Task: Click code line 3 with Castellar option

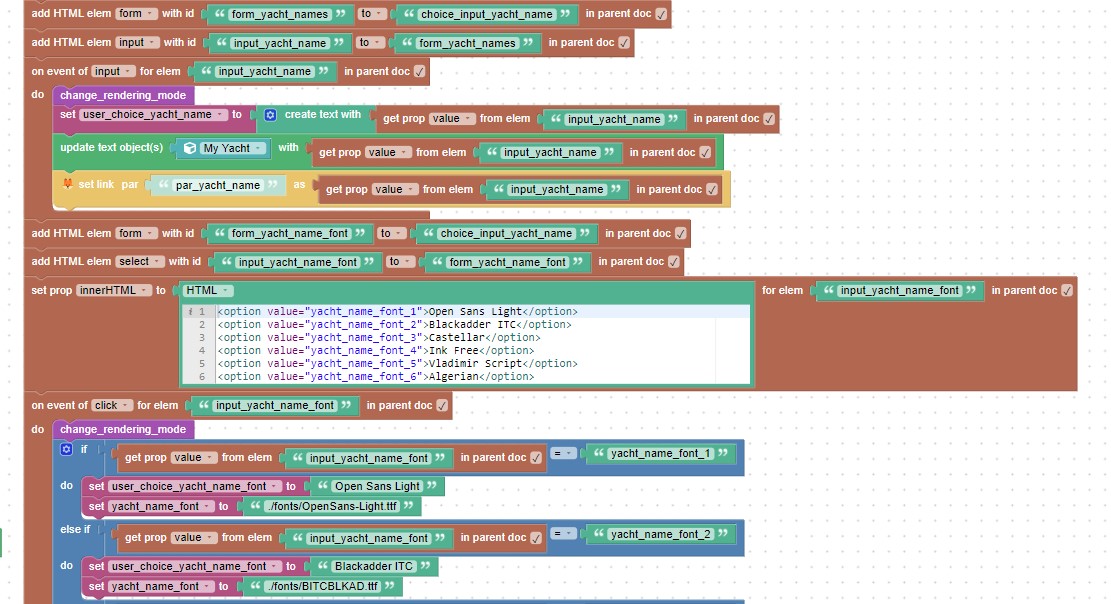Action: [378, 337]
